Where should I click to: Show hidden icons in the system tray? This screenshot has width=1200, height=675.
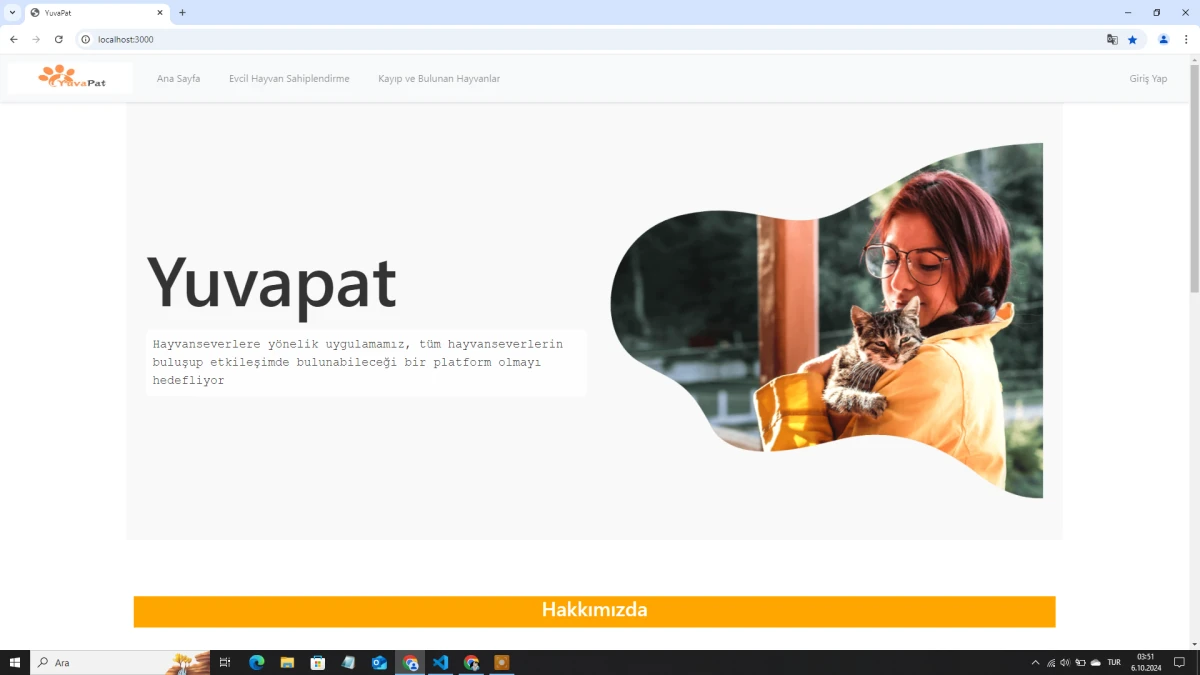point(1035,662)
